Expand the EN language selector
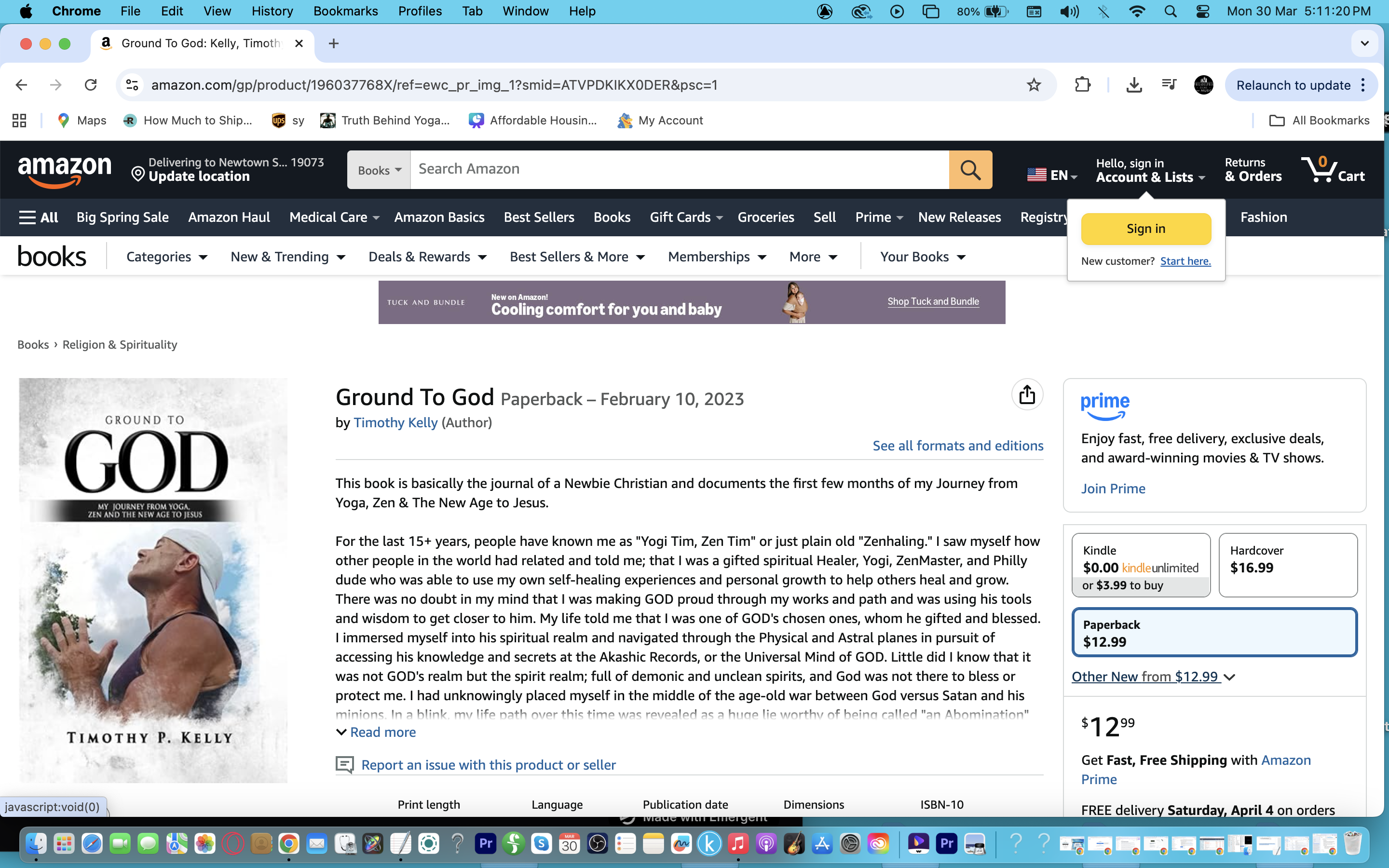 pyautogui.click(x=1051, y=175)
